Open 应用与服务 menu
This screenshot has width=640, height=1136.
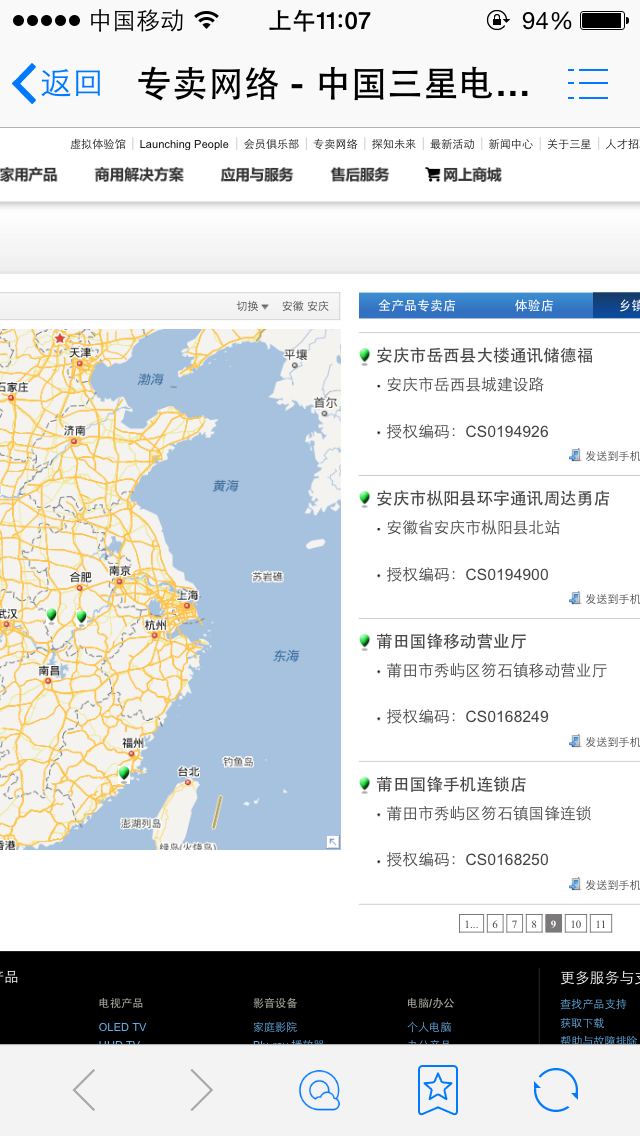click(257, 175)
